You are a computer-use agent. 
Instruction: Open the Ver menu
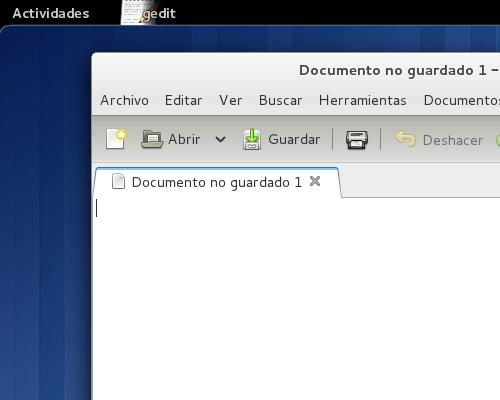pyautogui.click(x=230, y=100)
